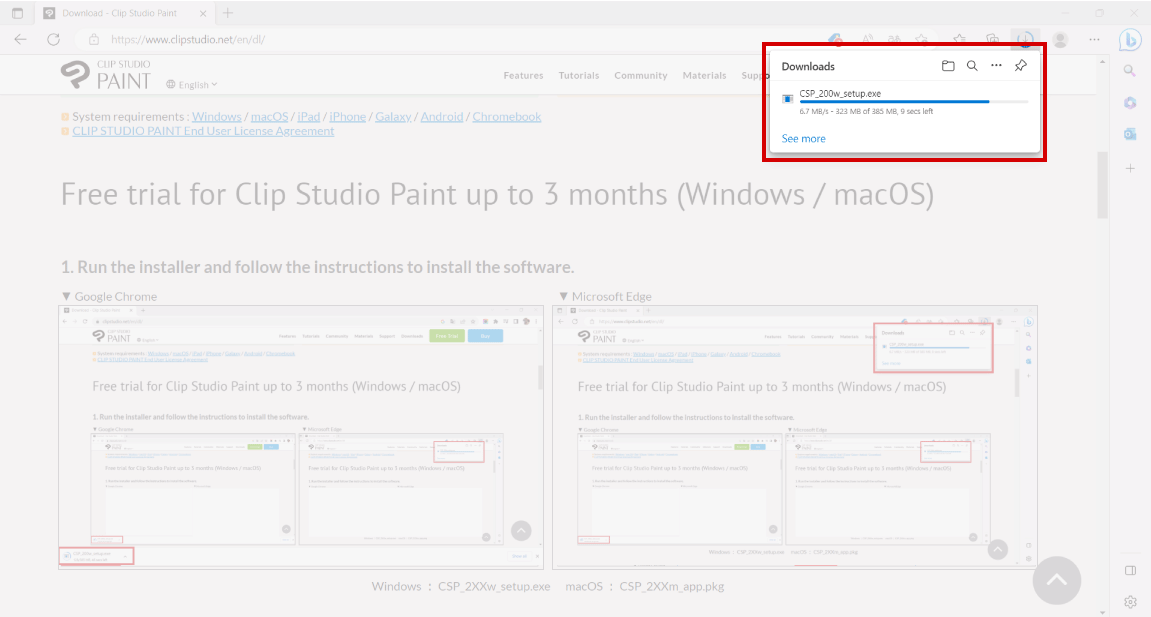Open CLIP STUDIO PAINT End User License Agreement
1151x617 pixels.
(203, 131)
